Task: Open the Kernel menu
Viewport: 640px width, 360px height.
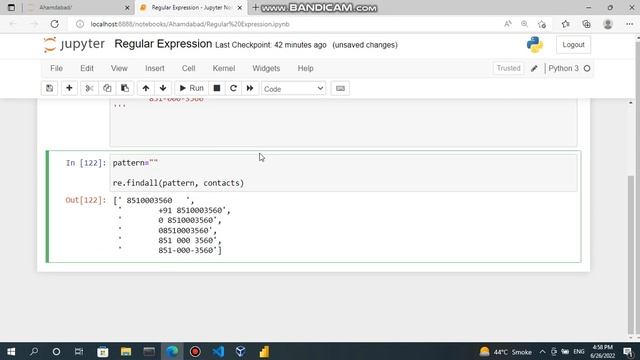Action: (224, 69)
